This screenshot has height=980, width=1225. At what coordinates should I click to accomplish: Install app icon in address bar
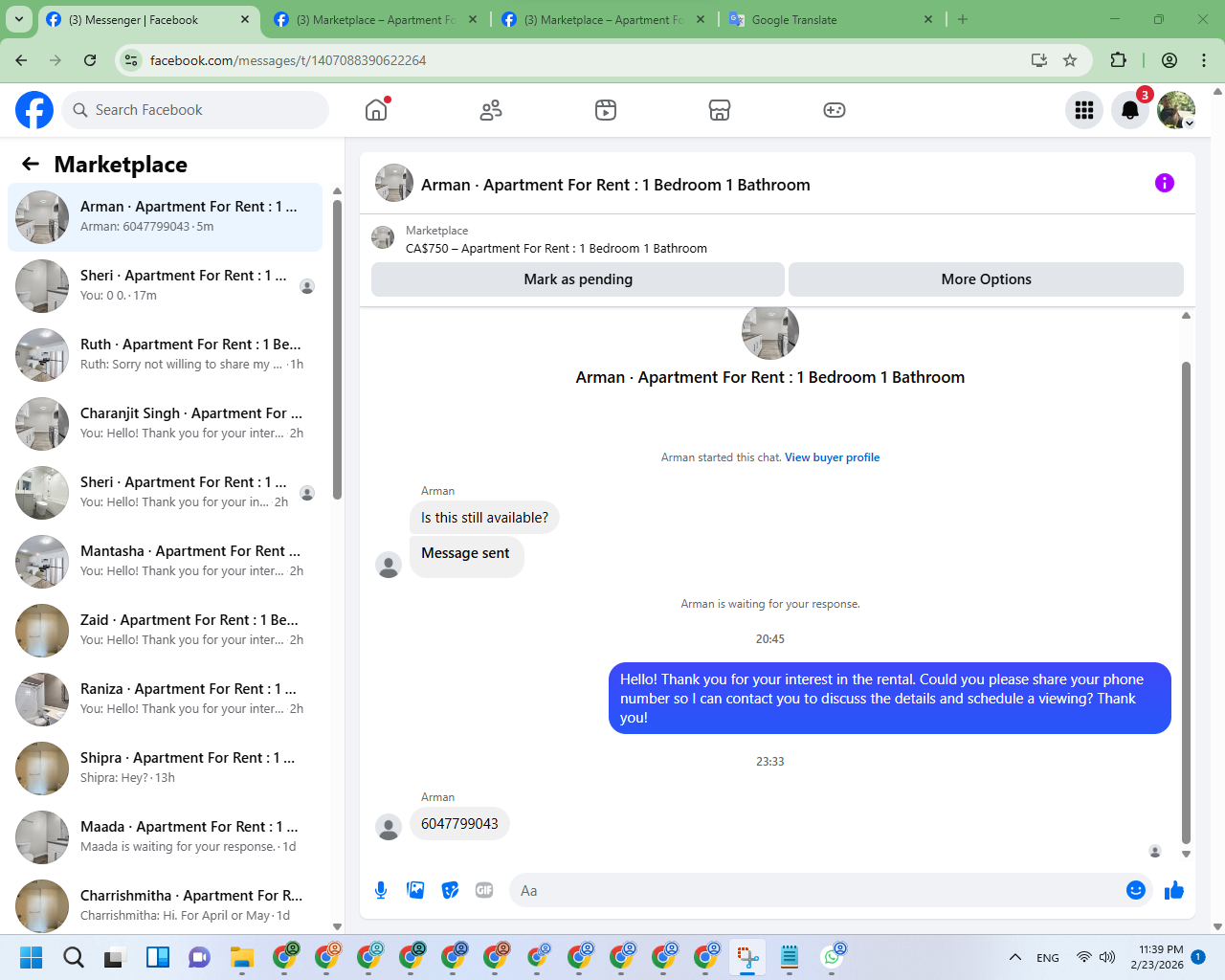coord(1039,60)
